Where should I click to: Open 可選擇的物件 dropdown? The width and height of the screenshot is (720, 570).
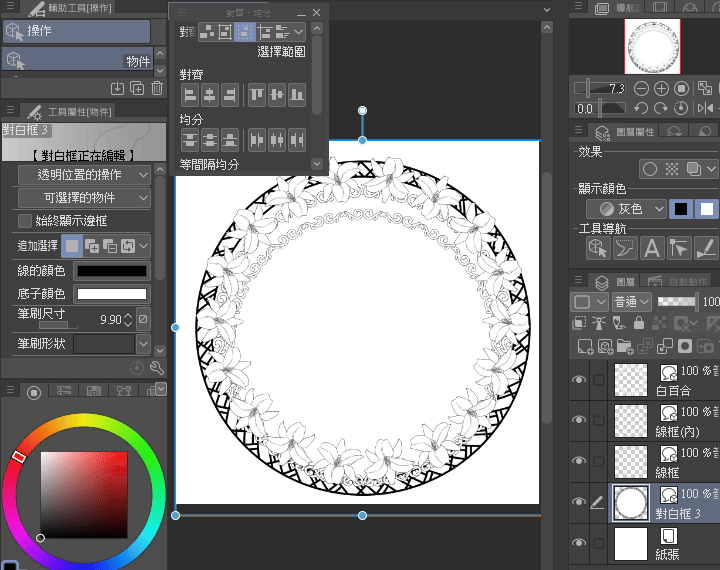point(84,198)
